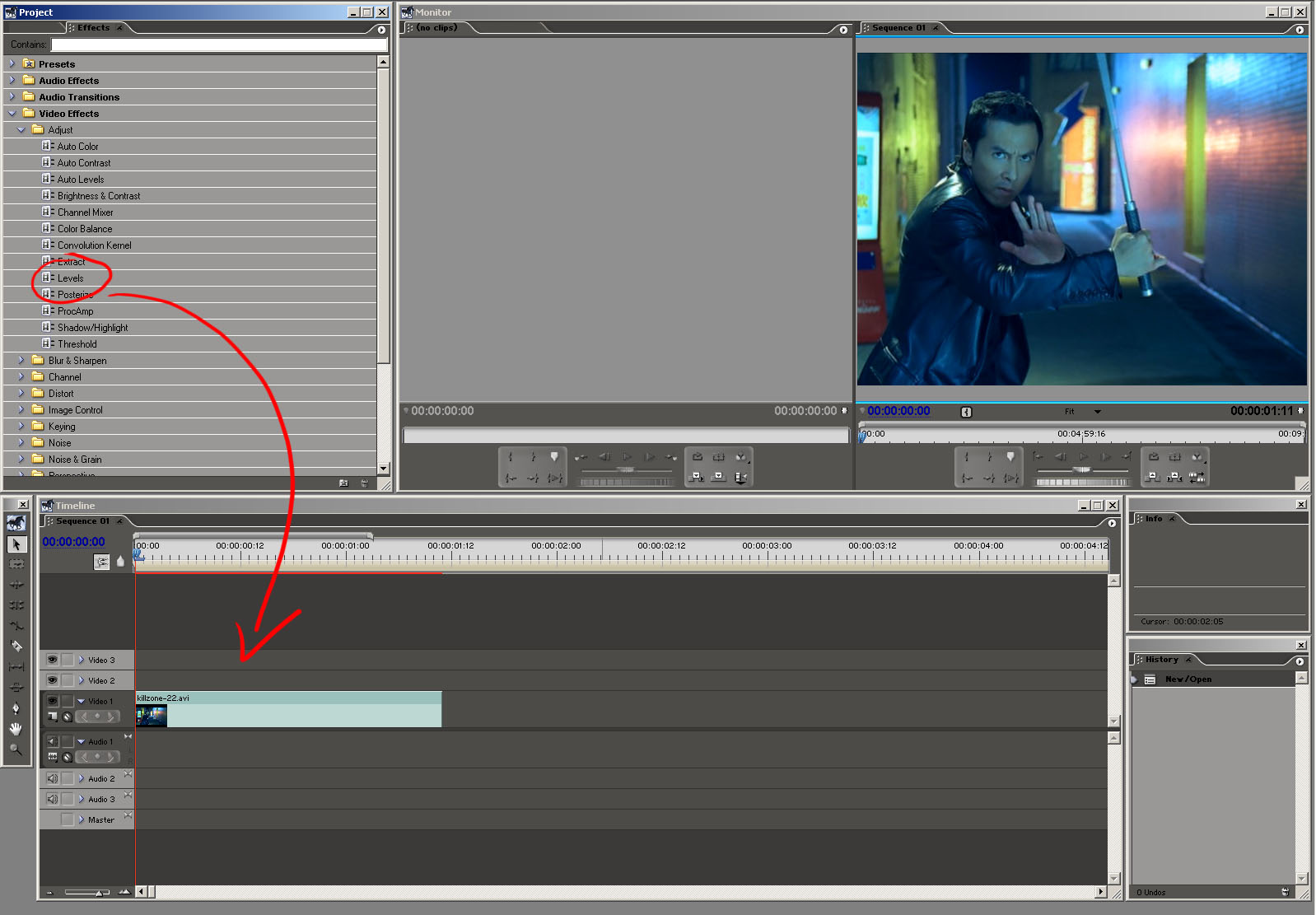Select the (no clips) source tab
Screen dimensions: 1316x915
click(436, 28)
